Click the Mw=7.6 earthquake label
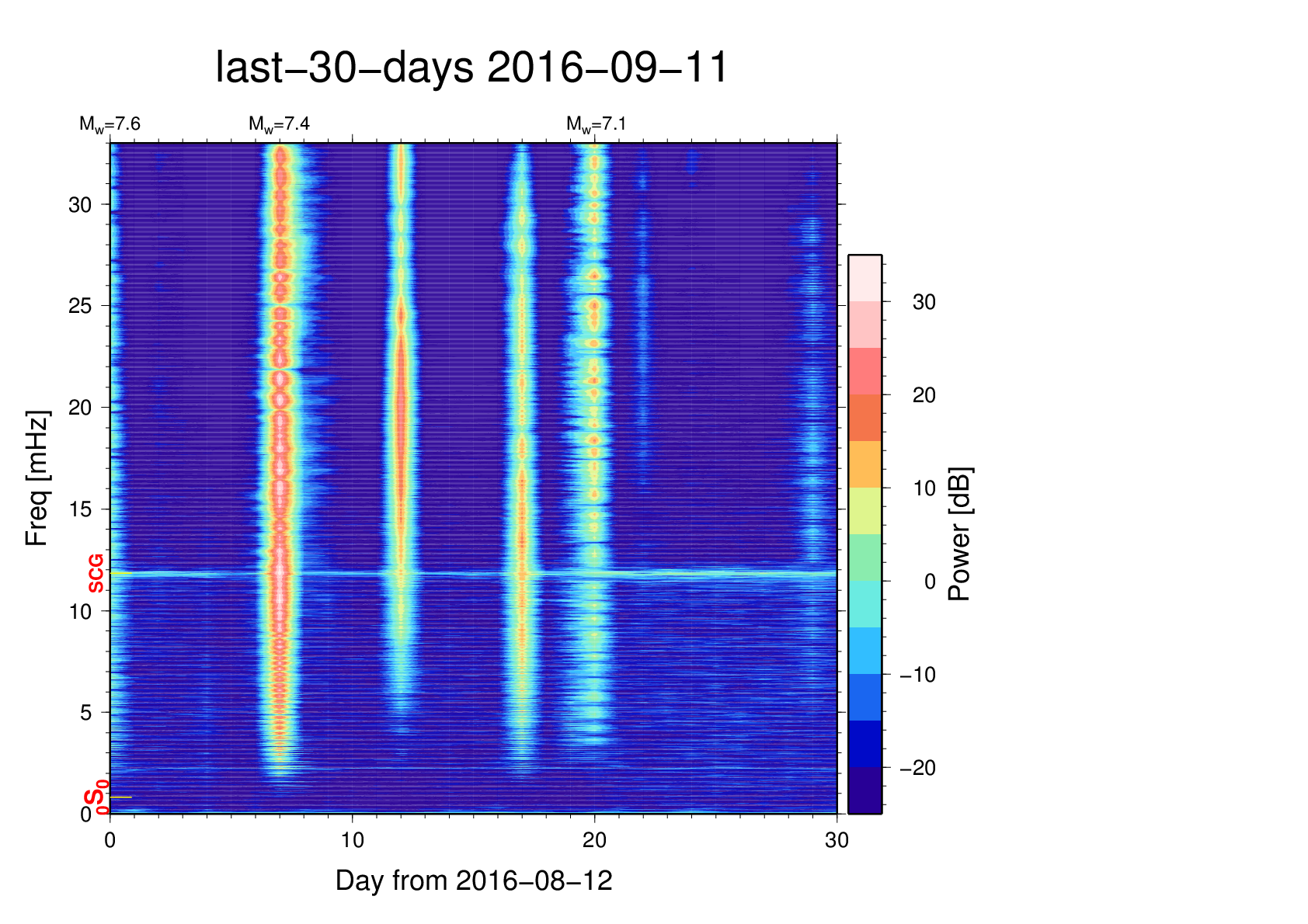The width and height of the screenshot is (1308, 924). [x=110, y=124]
